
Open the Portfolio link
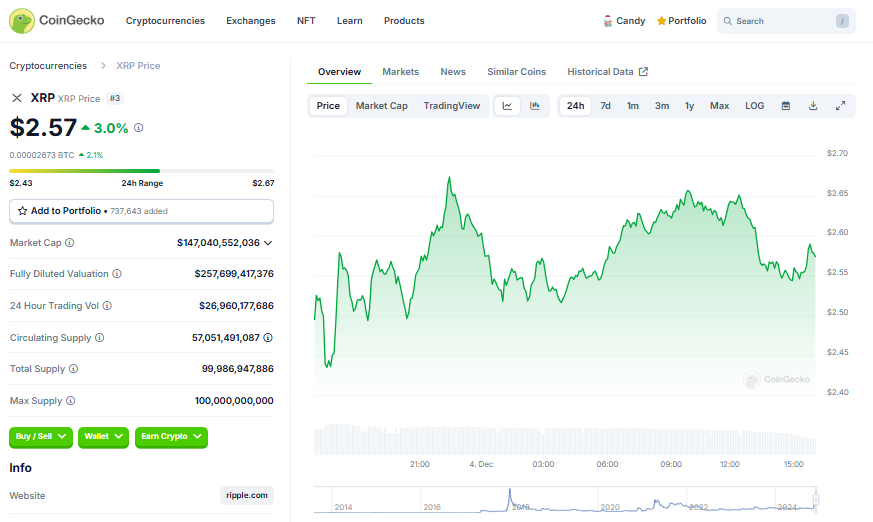[x=687, y=21]
